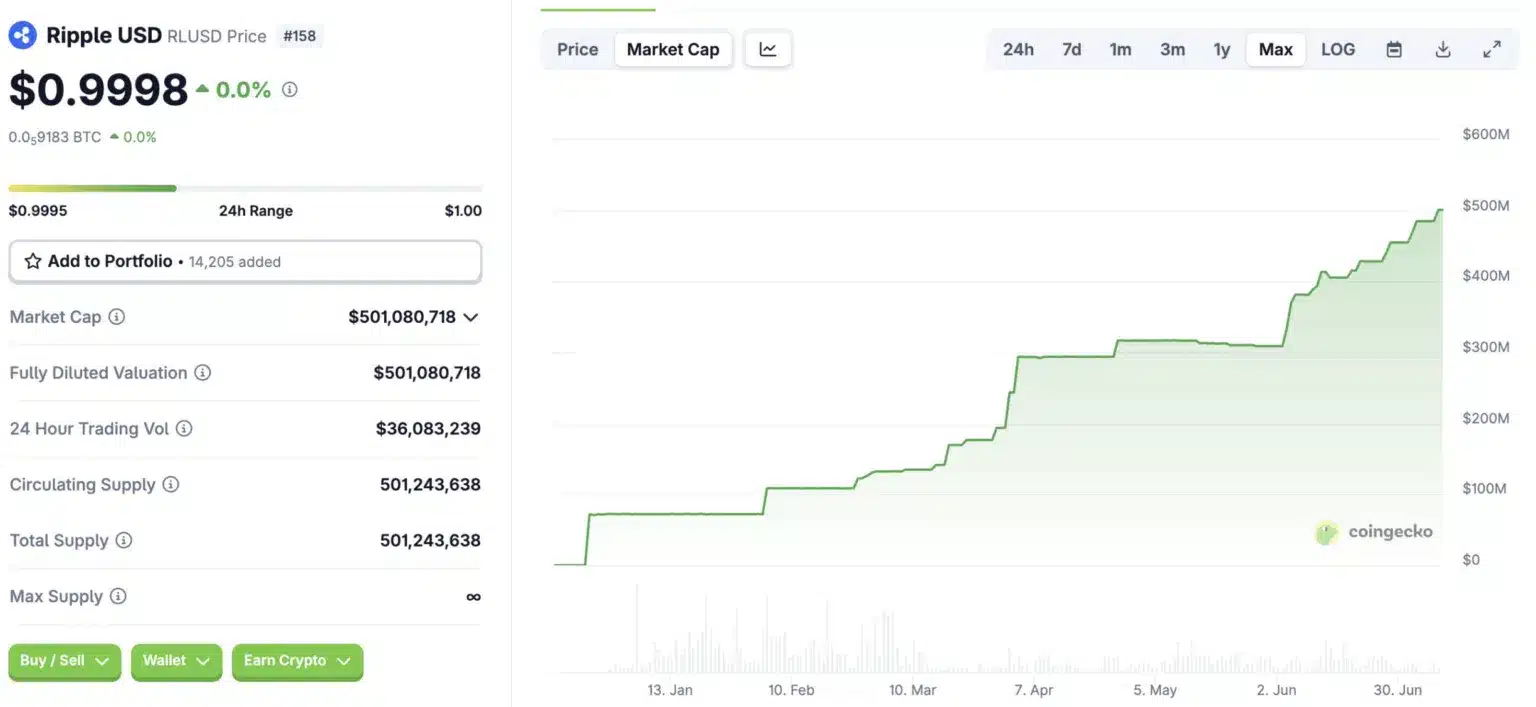The image size is (1536, 707).
Task: Click the 24 Hour Trading Vol value $36,083,239
Action: [x=428, y=429]
